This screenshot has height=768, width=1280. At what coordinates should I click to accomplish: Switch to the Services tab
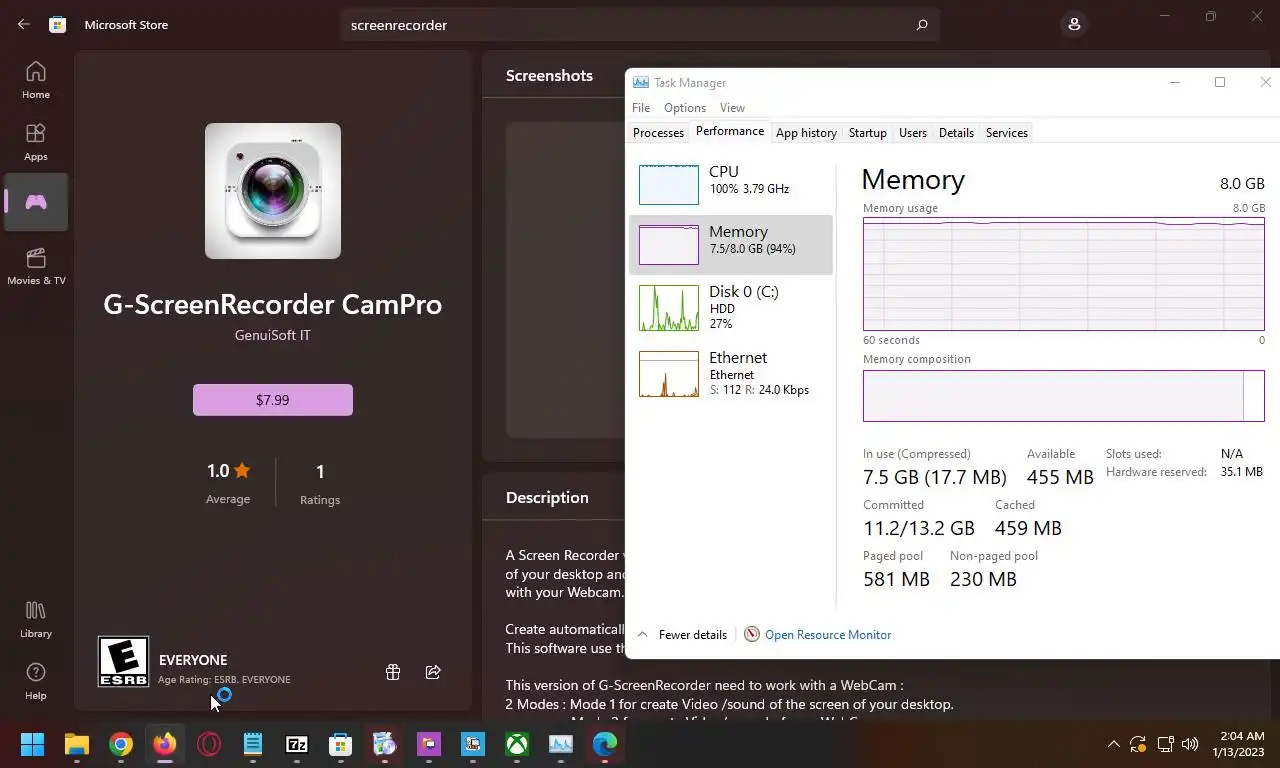(1006, 133)
